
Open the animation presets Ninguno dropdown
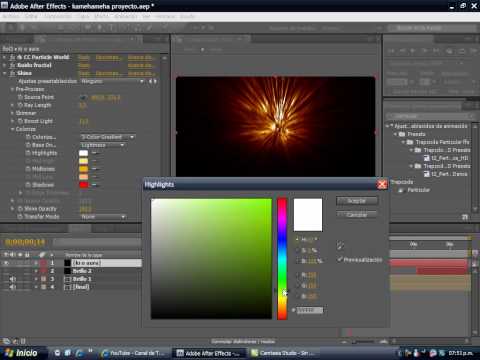pos(113,81)
